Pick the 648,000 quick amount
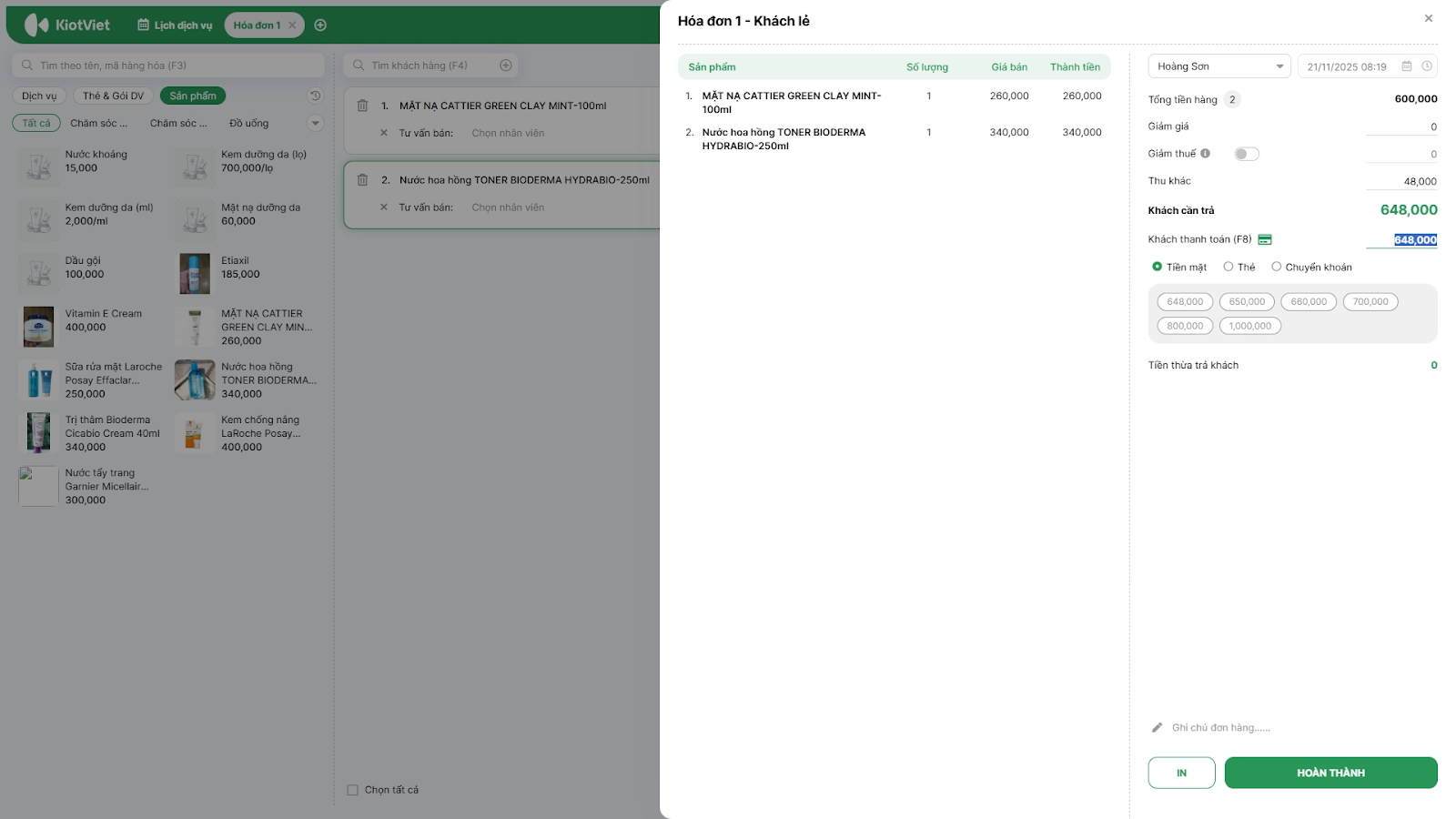The height and width of the screenshot is (819, 1456). (x=1185, y=302)
